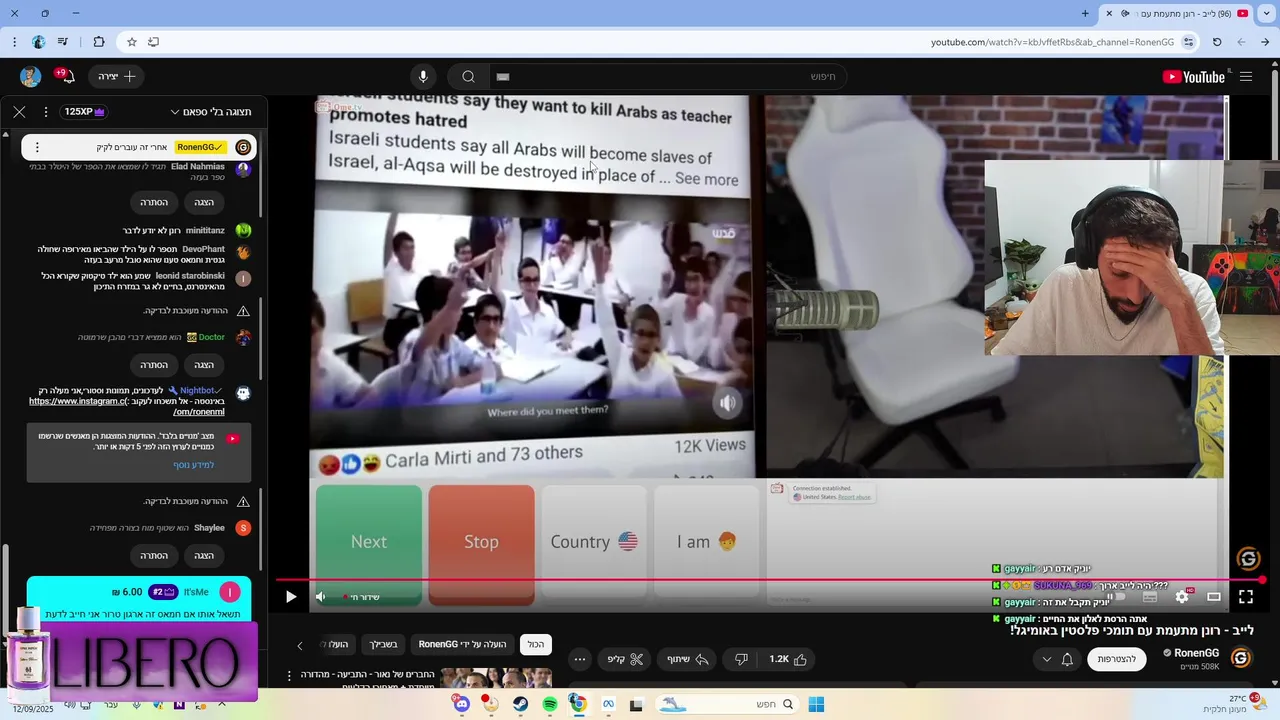The image size is (1280, 720).
Task: Open YouTube notifications bell
Action: click(x=68, y=77)
